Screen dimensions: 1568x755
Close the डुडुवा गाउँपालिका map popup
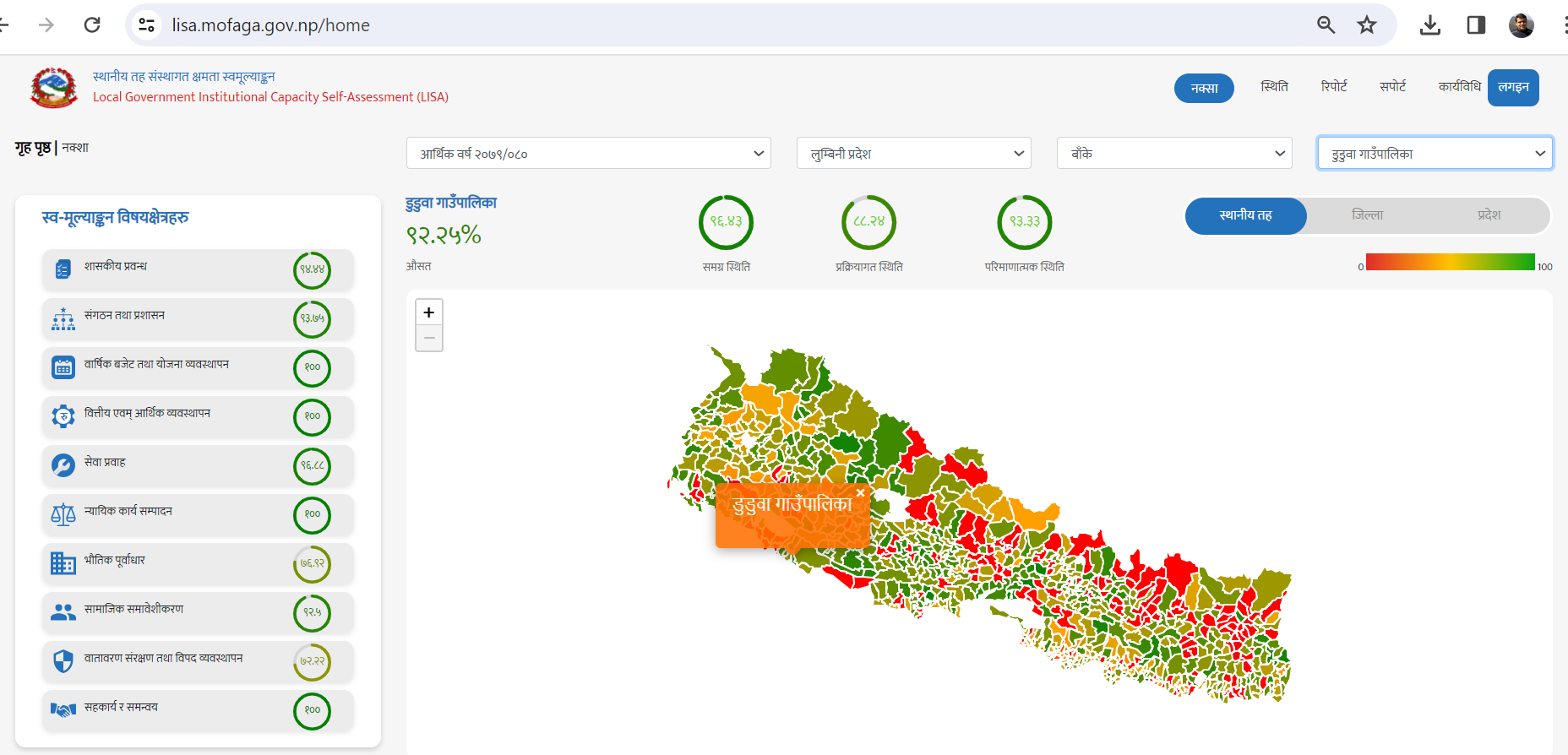pos(860,493)
